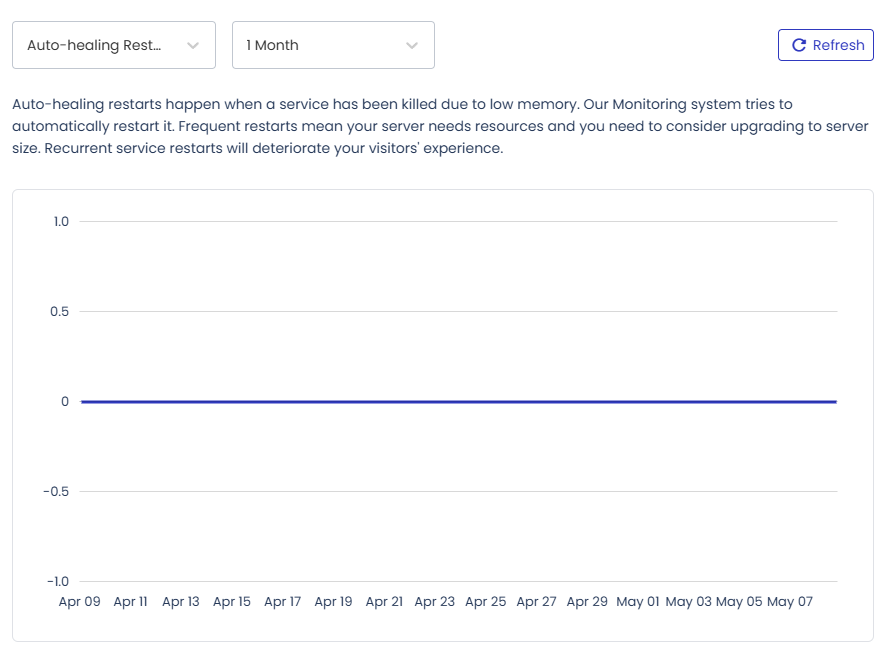This screenshot has height=652, width=882.
Task: Click the -0.5 y-axis value
Action: [56, 492]
